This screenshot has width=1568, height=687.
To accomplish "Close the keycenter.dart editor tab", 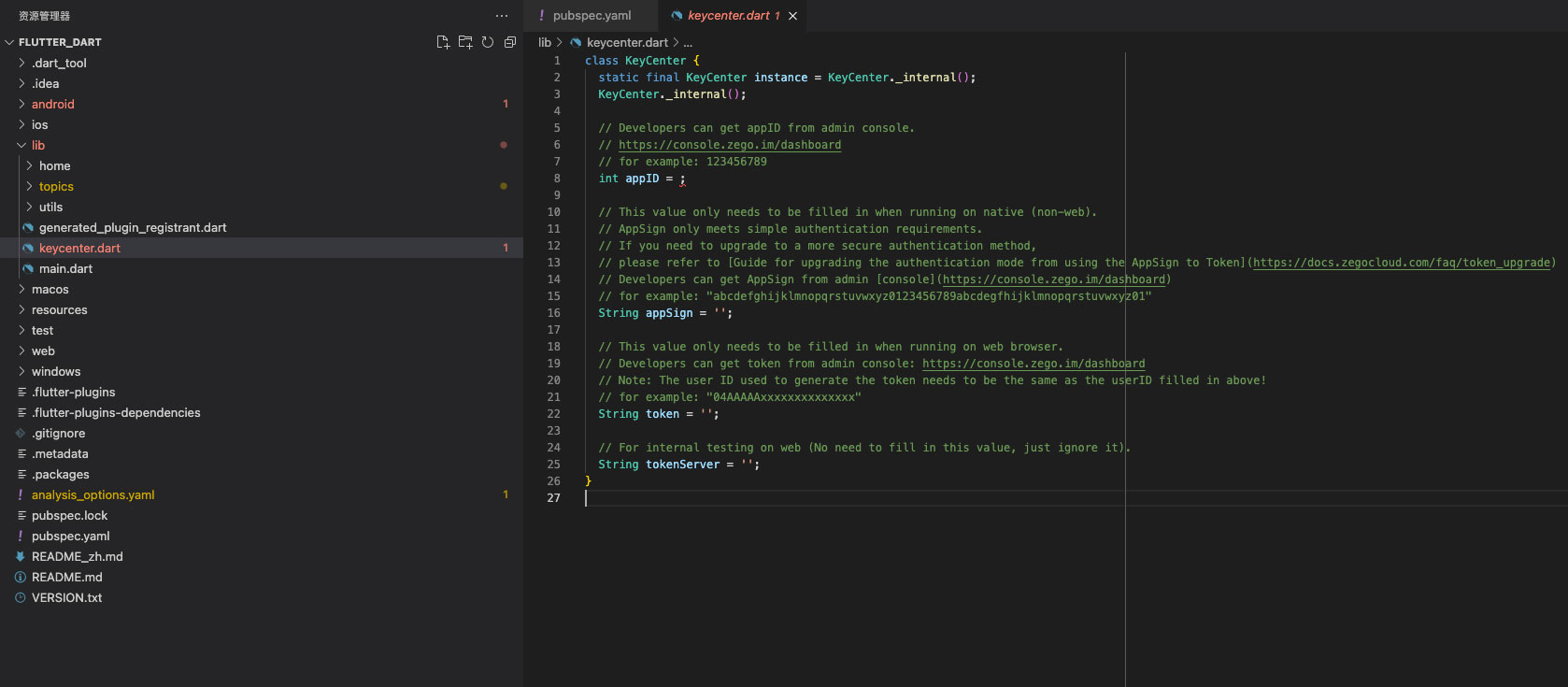I will point(793,16).
